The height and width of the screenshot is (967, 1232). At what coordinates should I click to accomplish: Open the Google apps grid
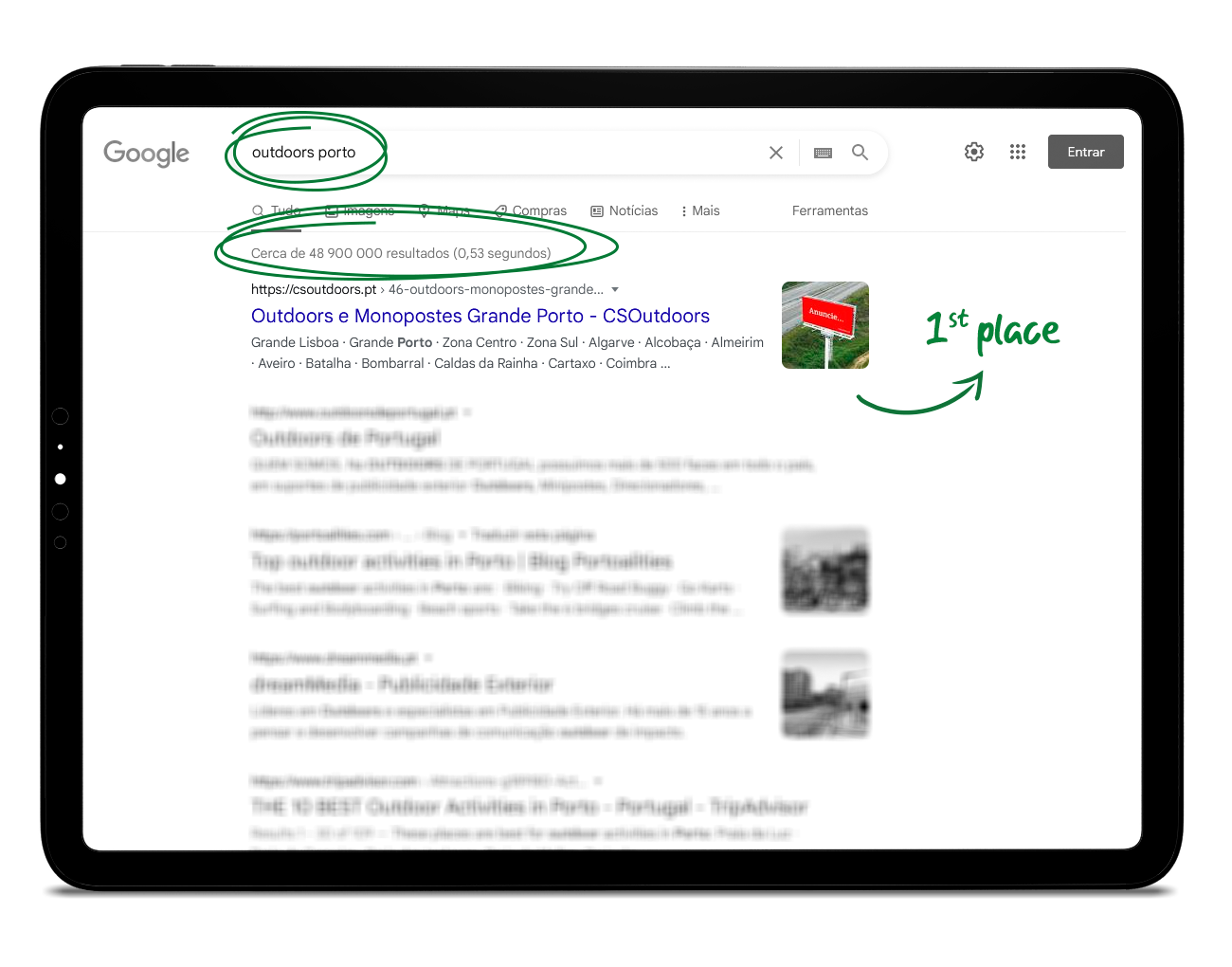coord(1018,152)
